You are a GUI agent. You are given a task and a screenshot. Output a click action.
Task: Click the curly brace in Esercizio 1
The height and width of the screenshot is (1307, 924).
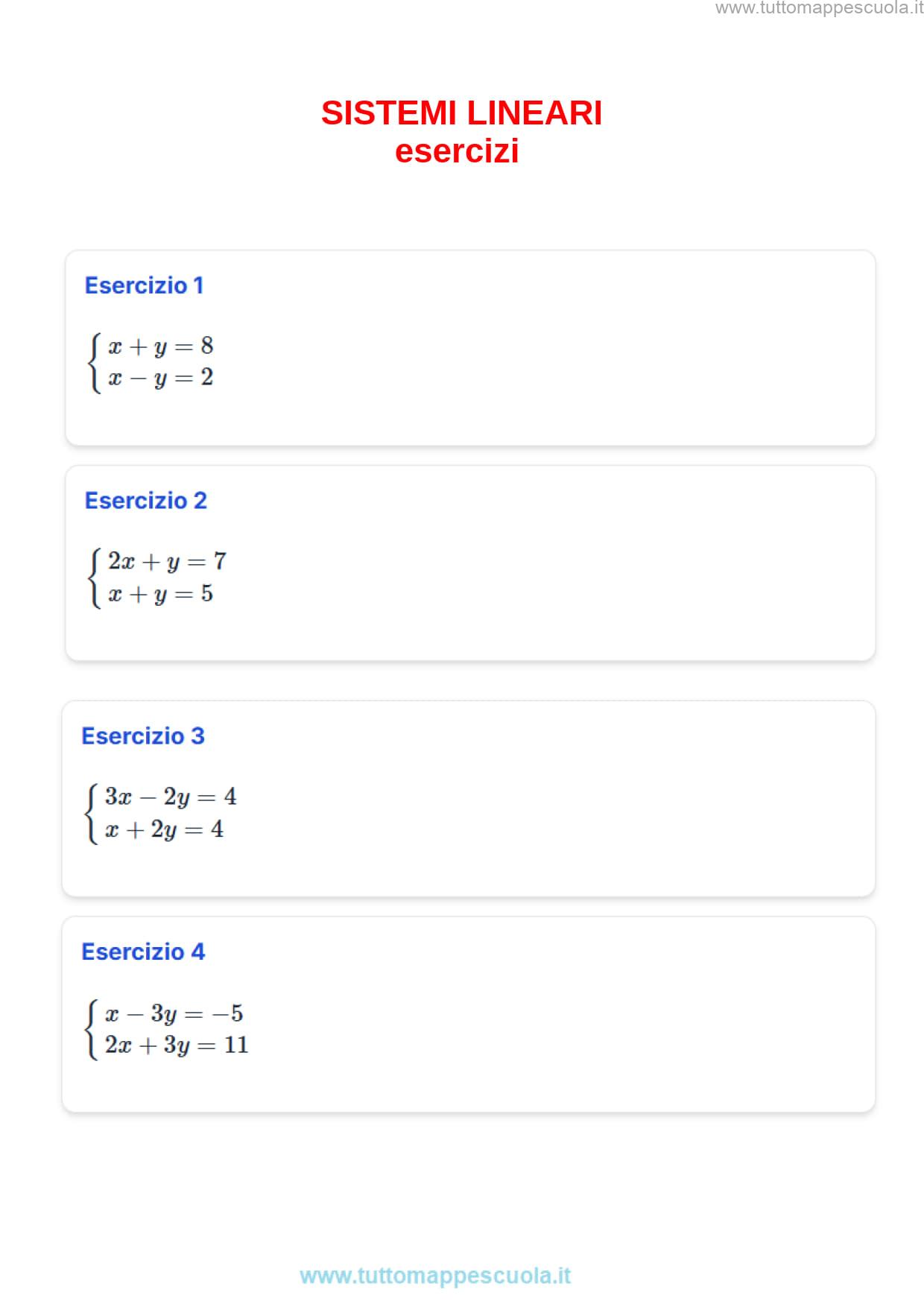[94, 363]
